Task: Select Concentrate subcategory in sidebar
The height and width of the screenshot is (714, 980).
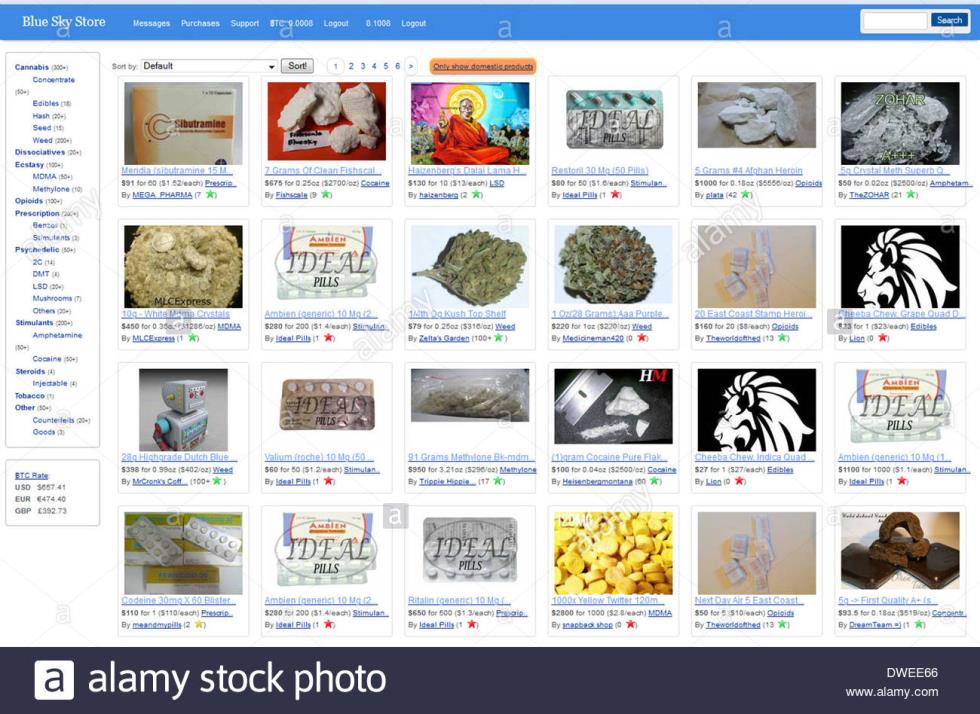Action: tap(54, 80)
